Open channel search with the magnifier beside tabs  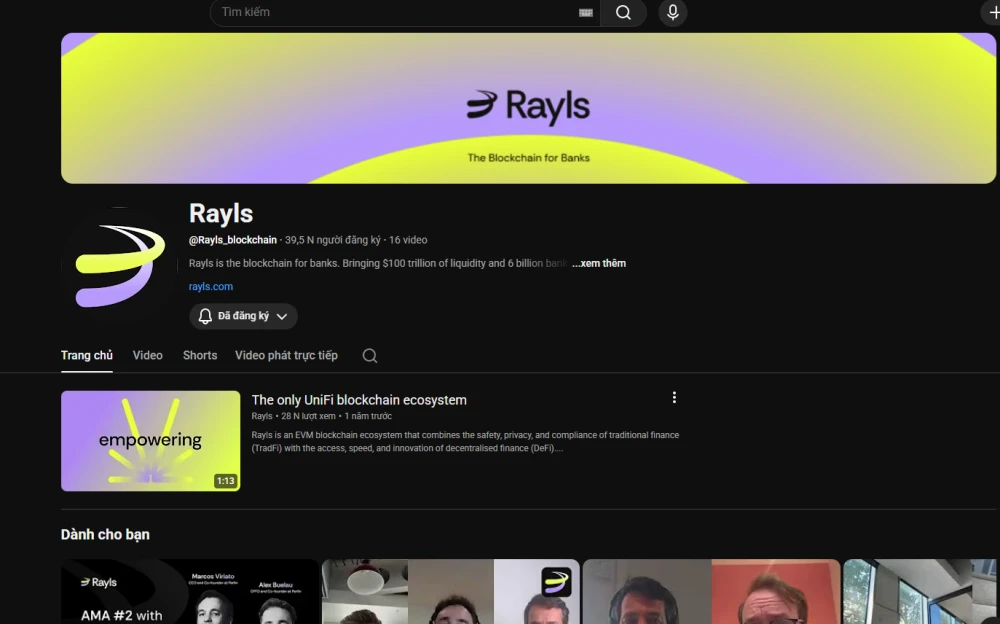(x=369, y=355)
